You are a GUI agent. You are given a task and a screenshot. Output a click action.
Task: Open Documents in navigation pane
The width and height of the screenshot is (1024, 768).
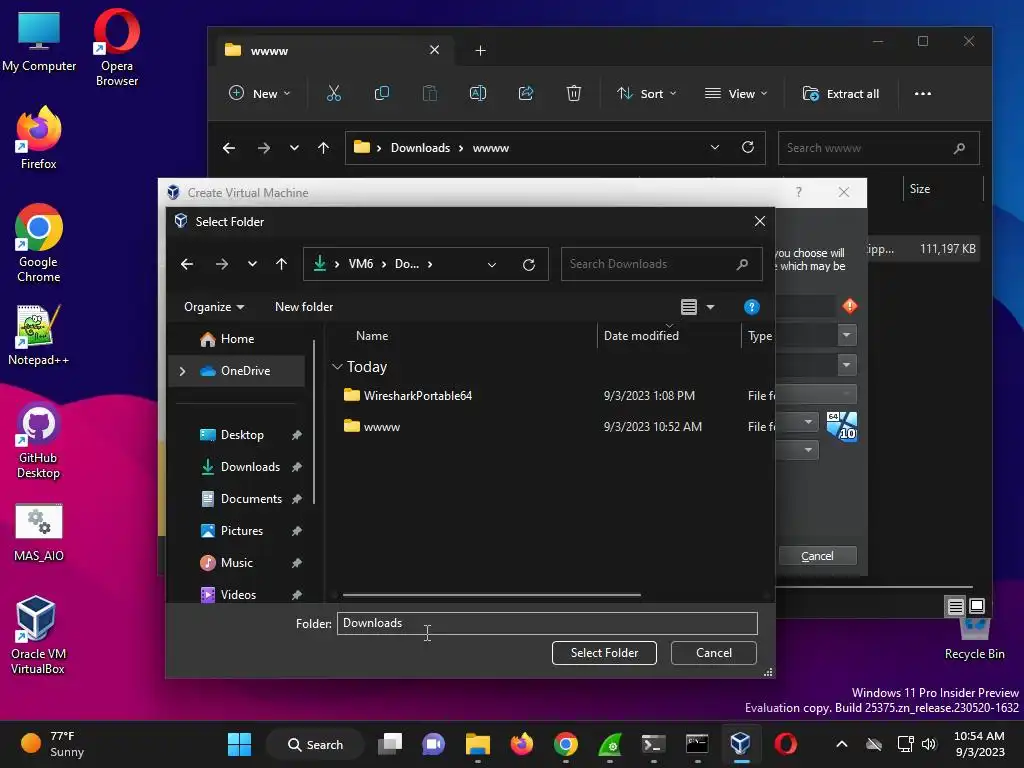[251, 499]
